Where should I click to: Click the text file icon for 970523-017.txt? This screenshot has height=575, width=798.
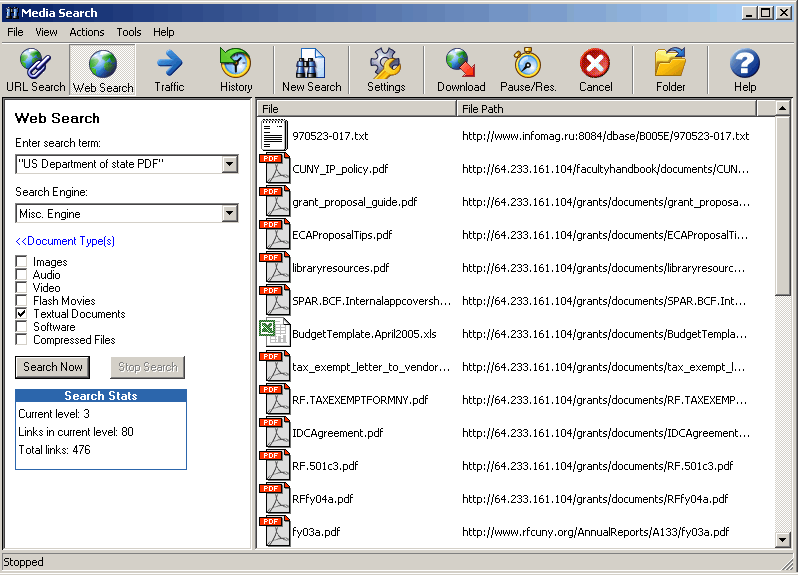point(274,135)
